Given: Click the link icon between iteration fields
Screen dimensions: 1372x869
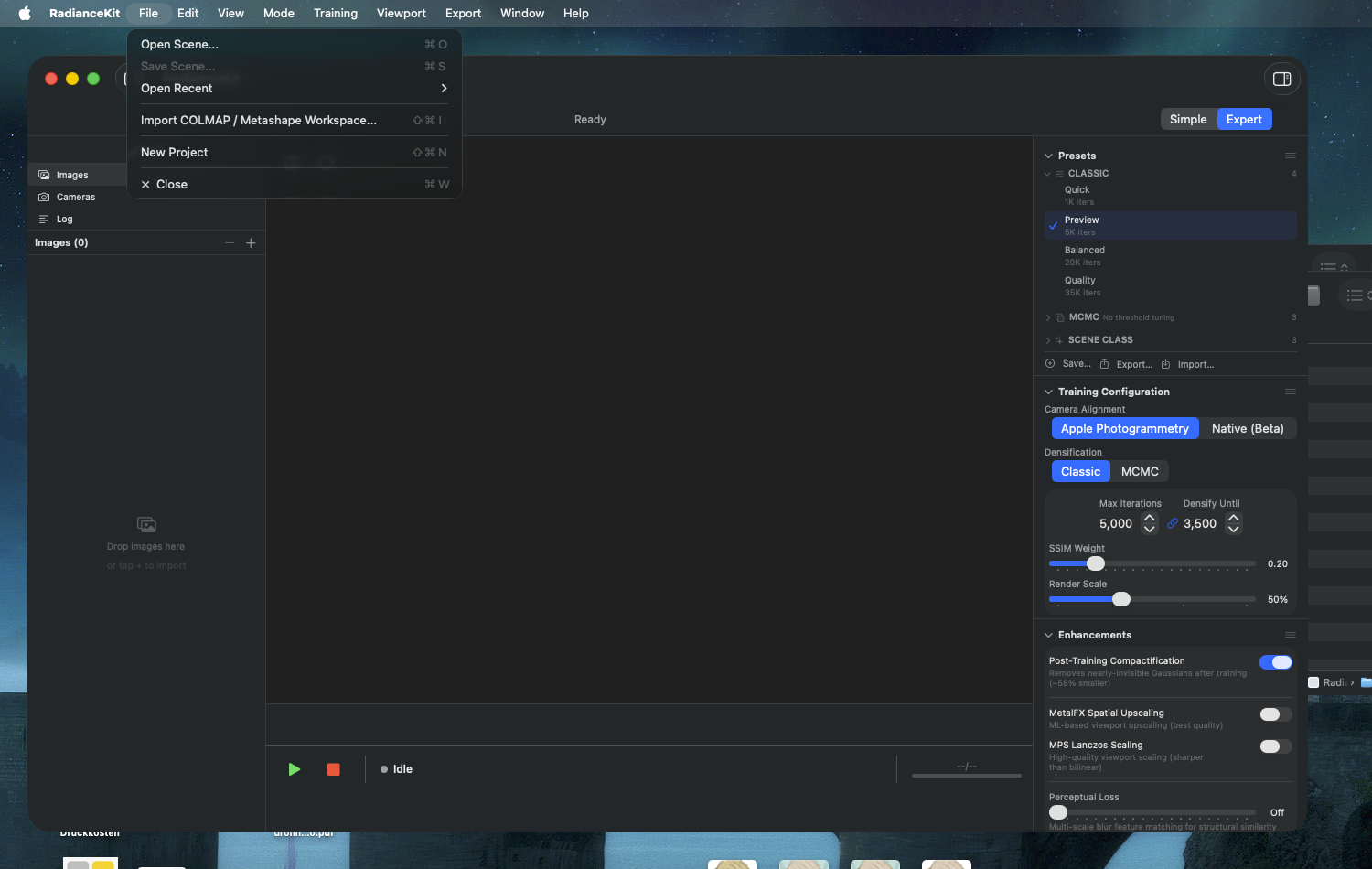Looking at the screenshot, I should coord(1173,523).
